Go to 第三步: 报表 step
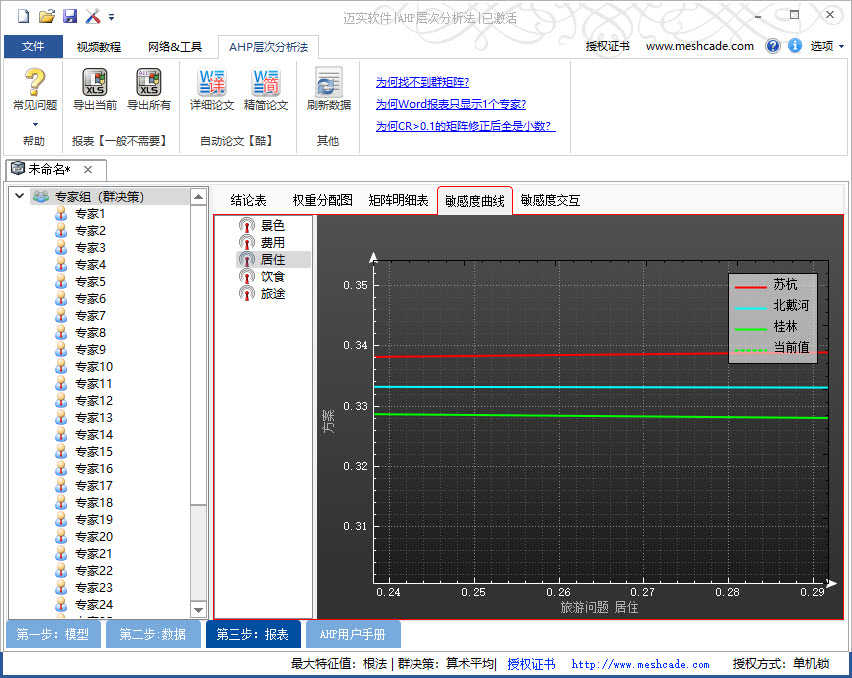Screen dimensions: 852x678 click(253, 634)
